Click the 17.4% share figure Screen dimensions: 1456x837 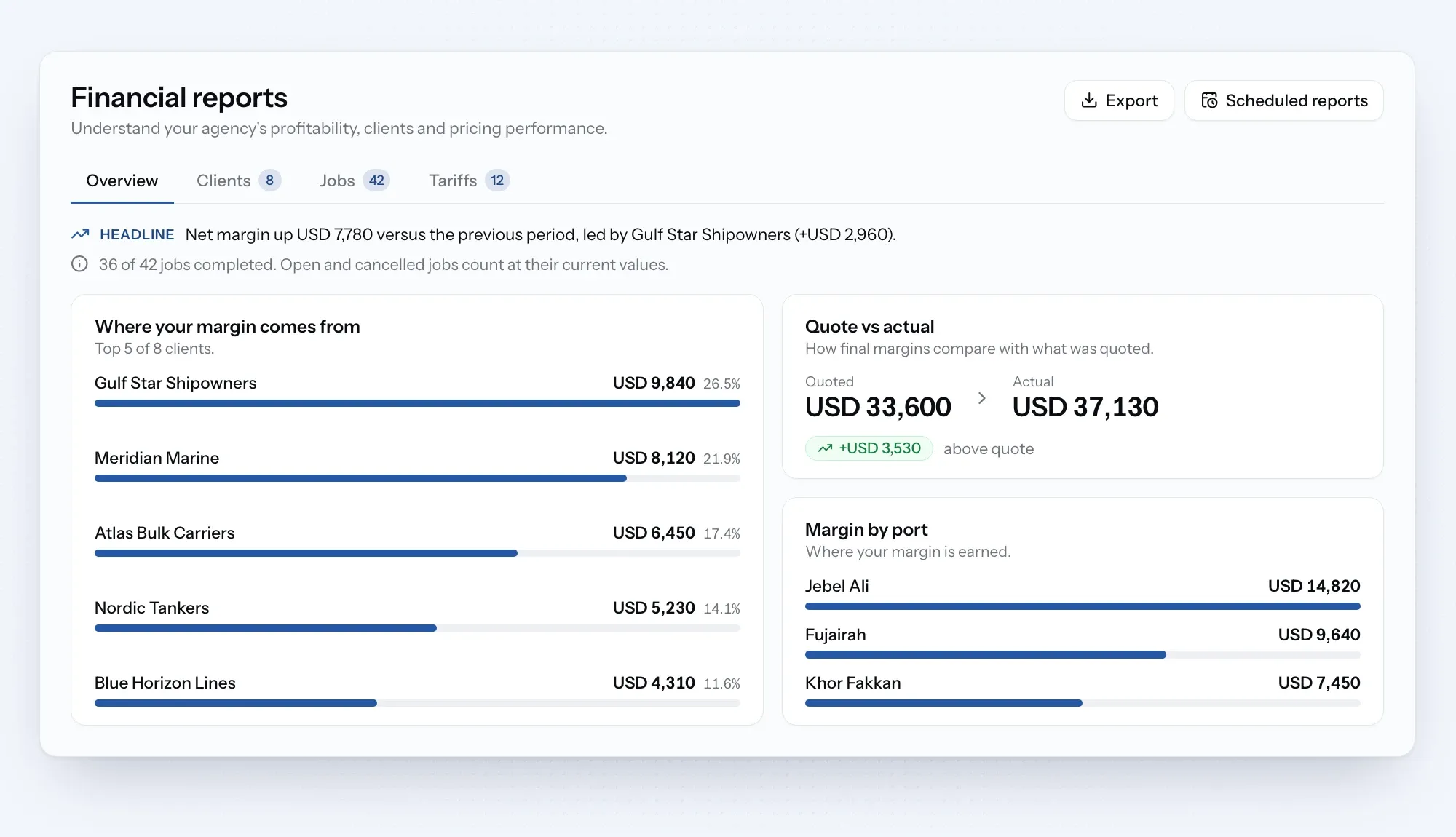(x=721, y=533)
